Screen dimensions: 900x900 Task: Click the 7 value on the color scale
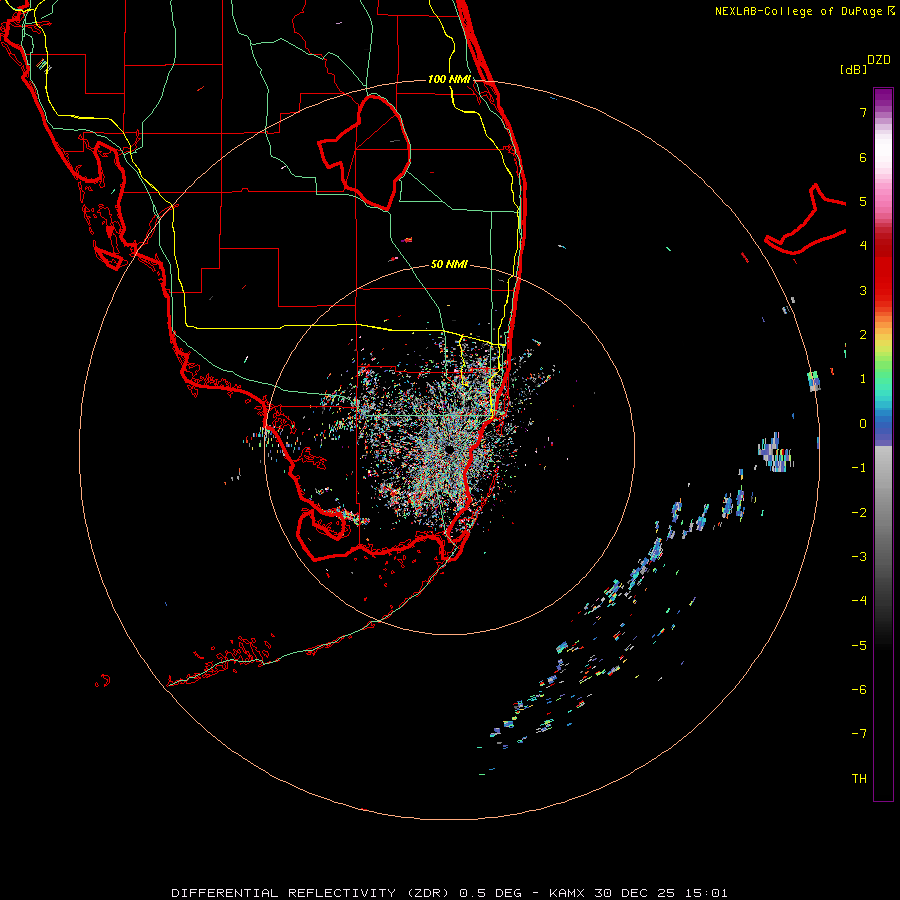pyautogui.click(x=863, y=112)
